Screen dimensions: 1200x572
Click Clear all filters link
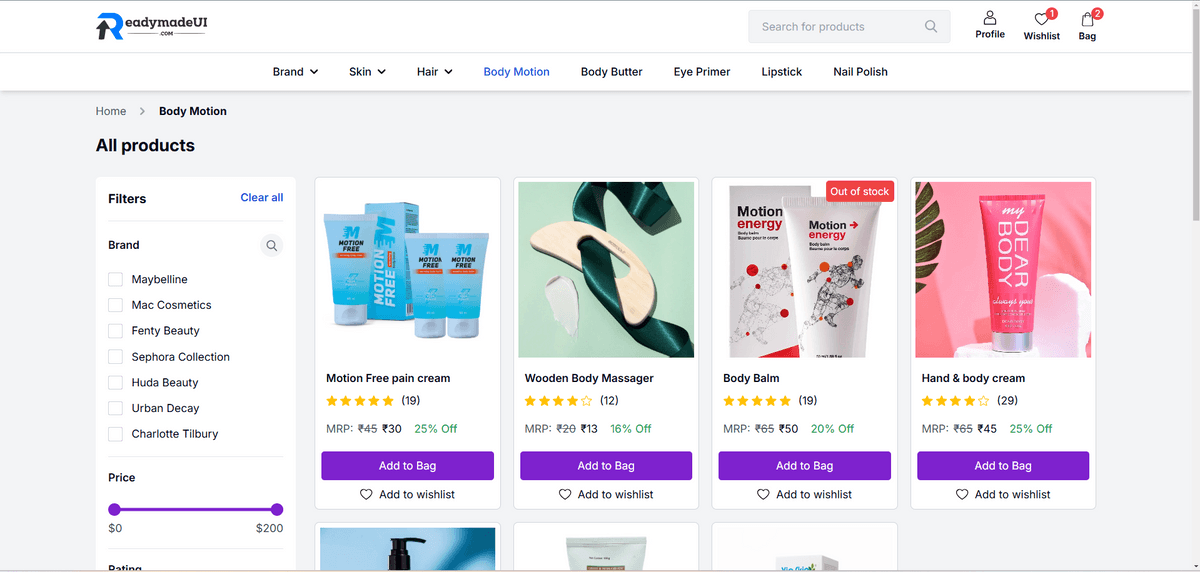pyautogui.click(x=262, y=198)
